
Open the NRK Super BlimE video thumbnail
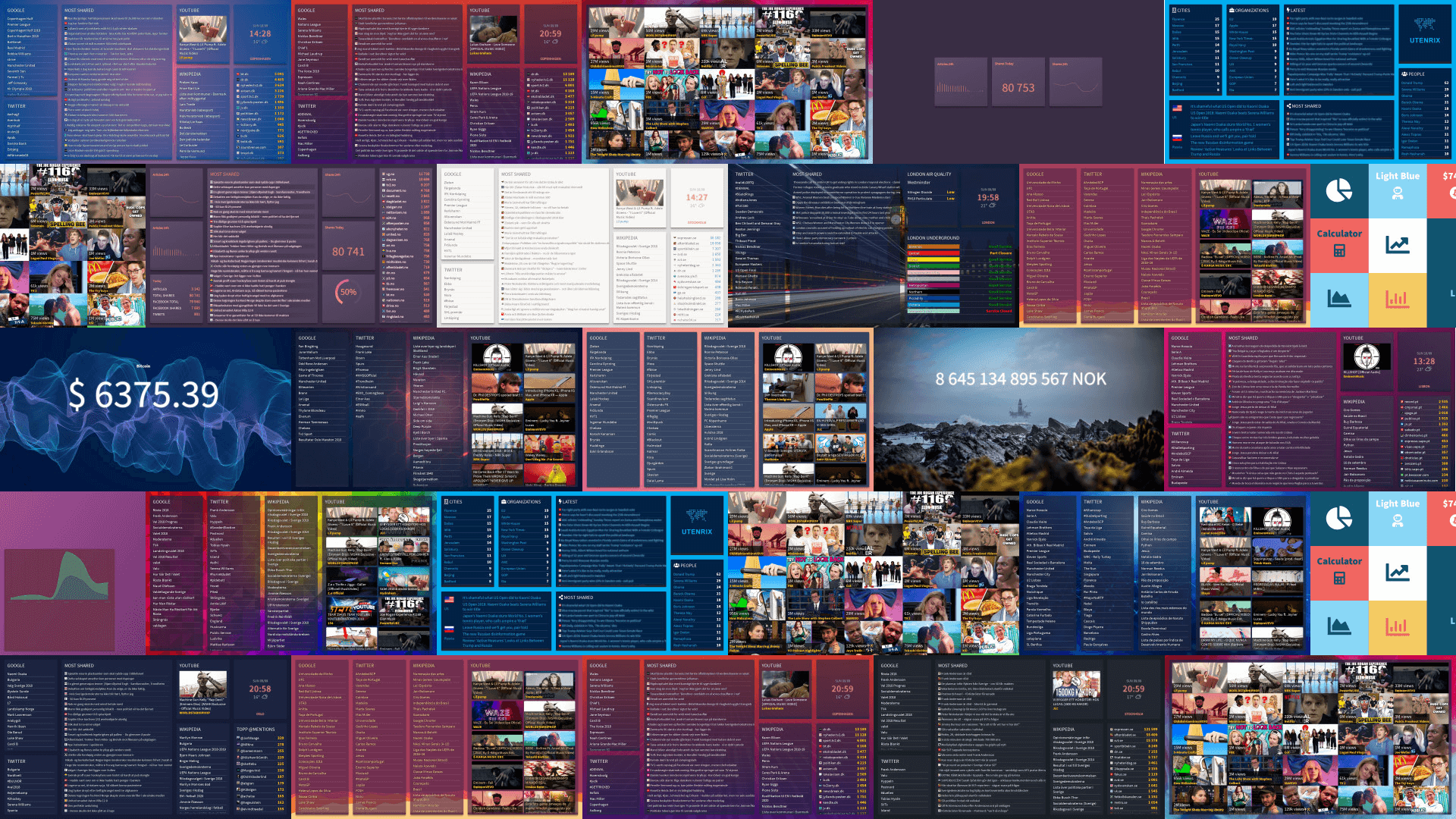[497, 447]
